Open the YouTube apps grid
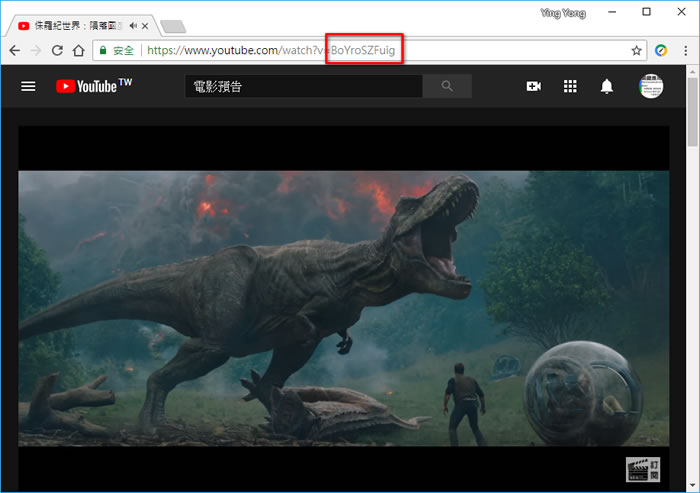This screenshot has width=700, height=493. [x=570, y=87]
